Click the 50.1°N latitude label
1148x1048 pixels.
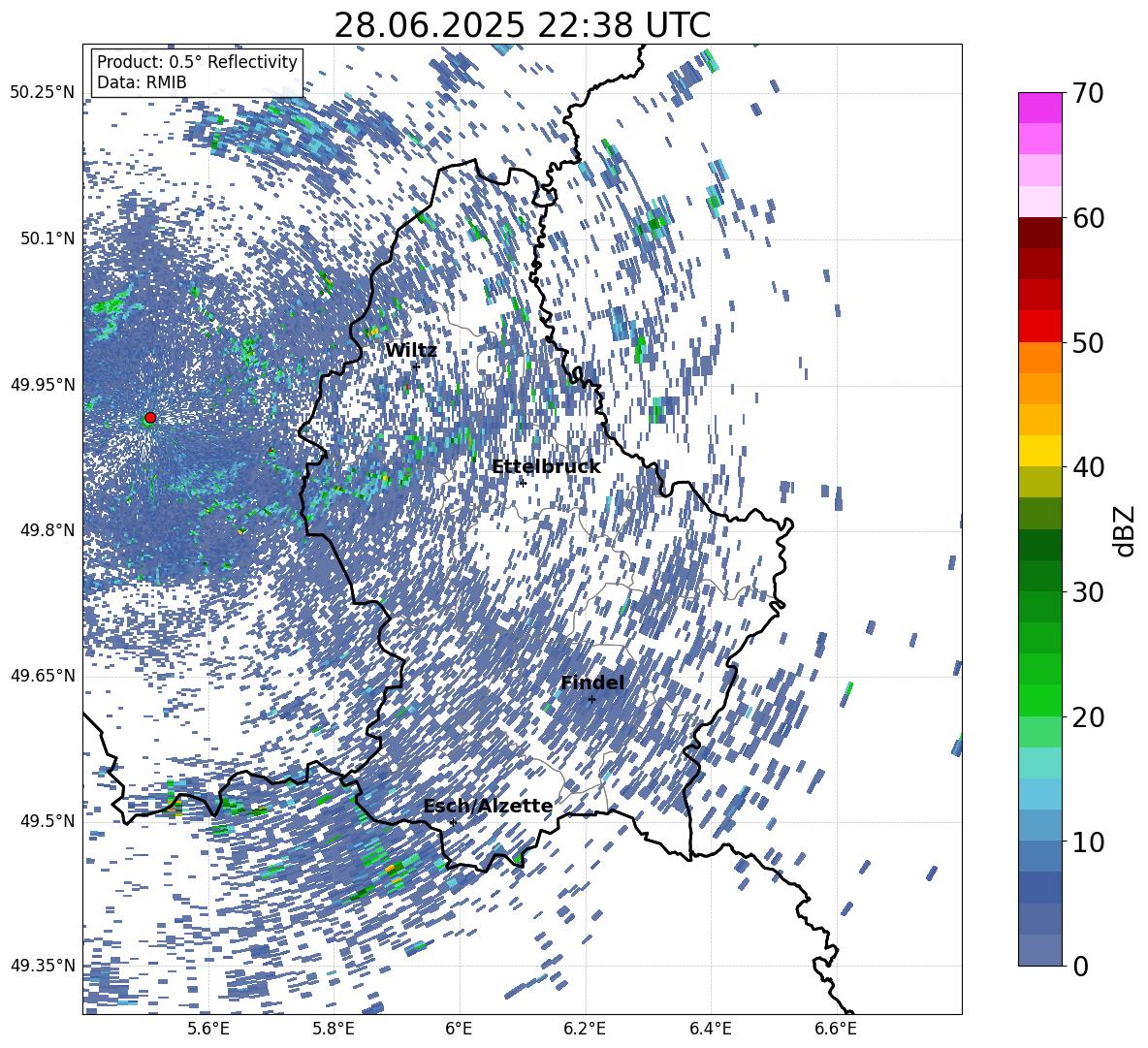point(48,238)
